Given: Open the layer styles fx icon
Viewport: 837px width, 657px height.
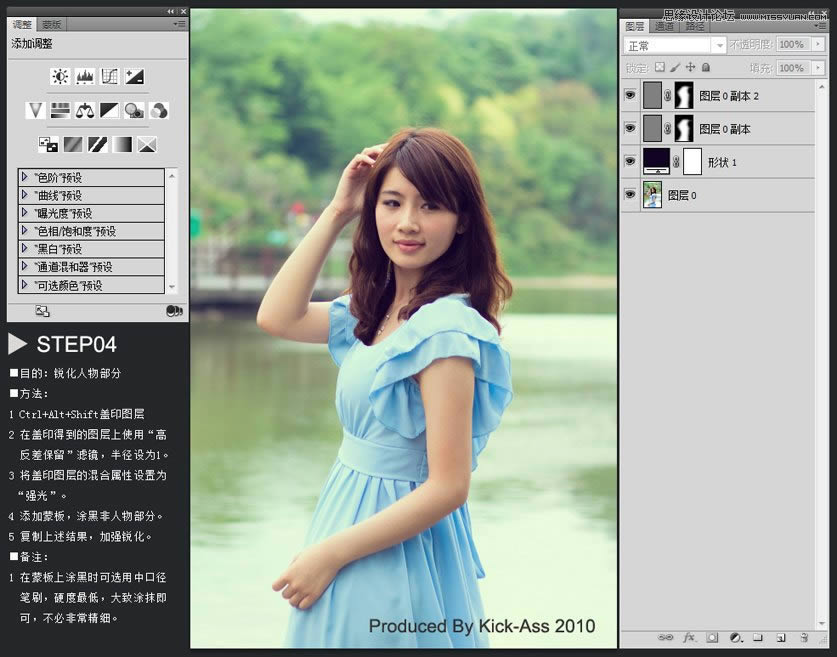Looking at the screenshot, I should click(x=688, y=637).
